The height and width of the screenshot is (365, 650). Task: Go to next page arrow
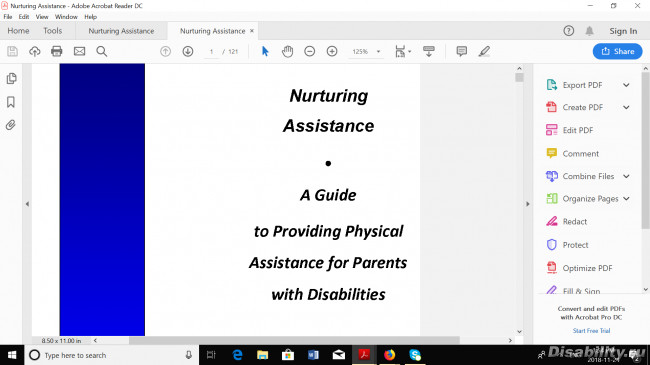tap(188, 51)
